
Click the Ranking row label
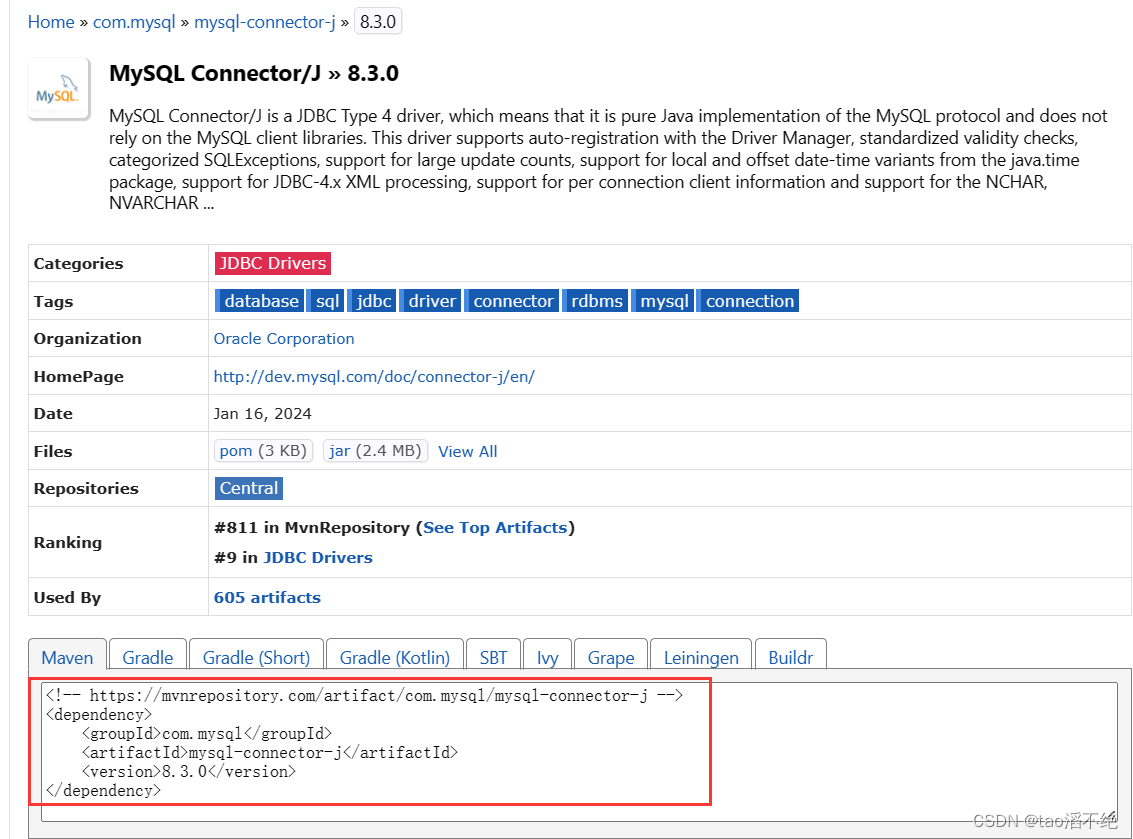[x=68, y=542]
